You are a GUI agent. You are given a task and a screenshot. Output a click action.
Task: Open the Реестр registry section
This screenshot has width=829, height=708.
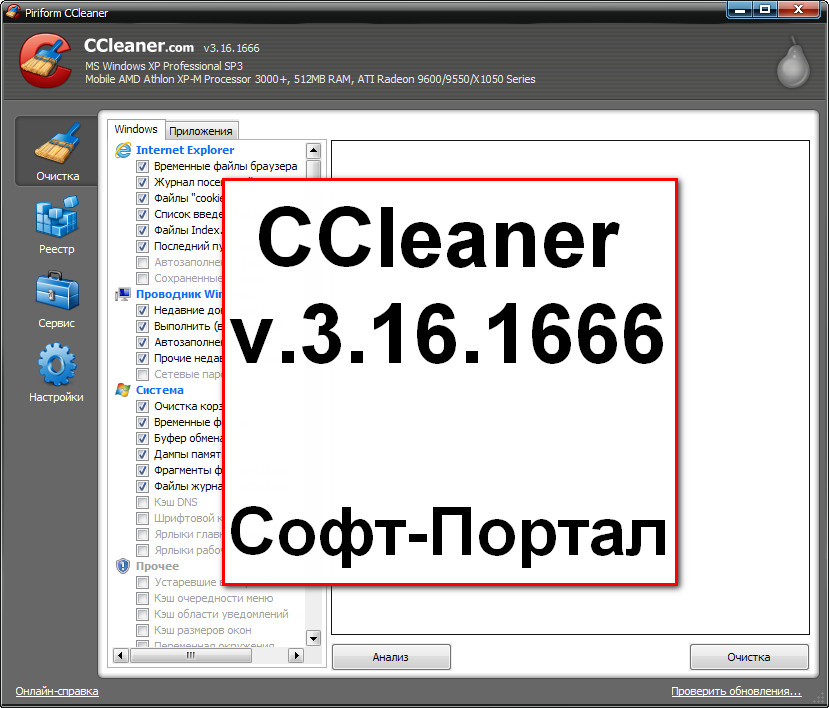[x=57, y=225]
